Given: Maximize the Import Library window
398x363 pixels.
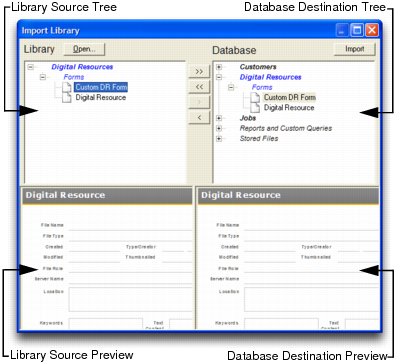Looking at the screenshot, I should pyautogui.click(x=357, y=30).
